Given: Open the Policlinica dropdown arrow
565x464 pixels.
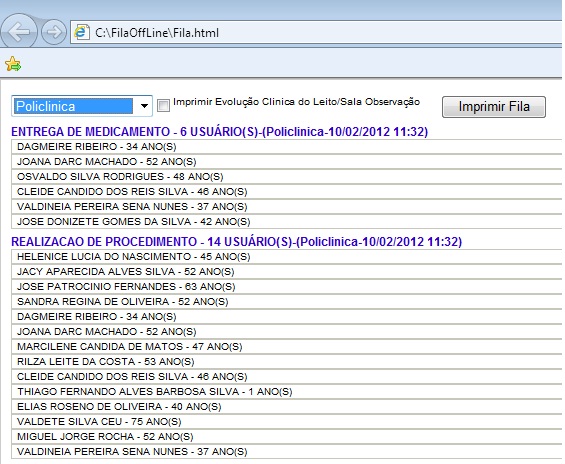Looking at the screenshot, I should (x=144, y=106).
